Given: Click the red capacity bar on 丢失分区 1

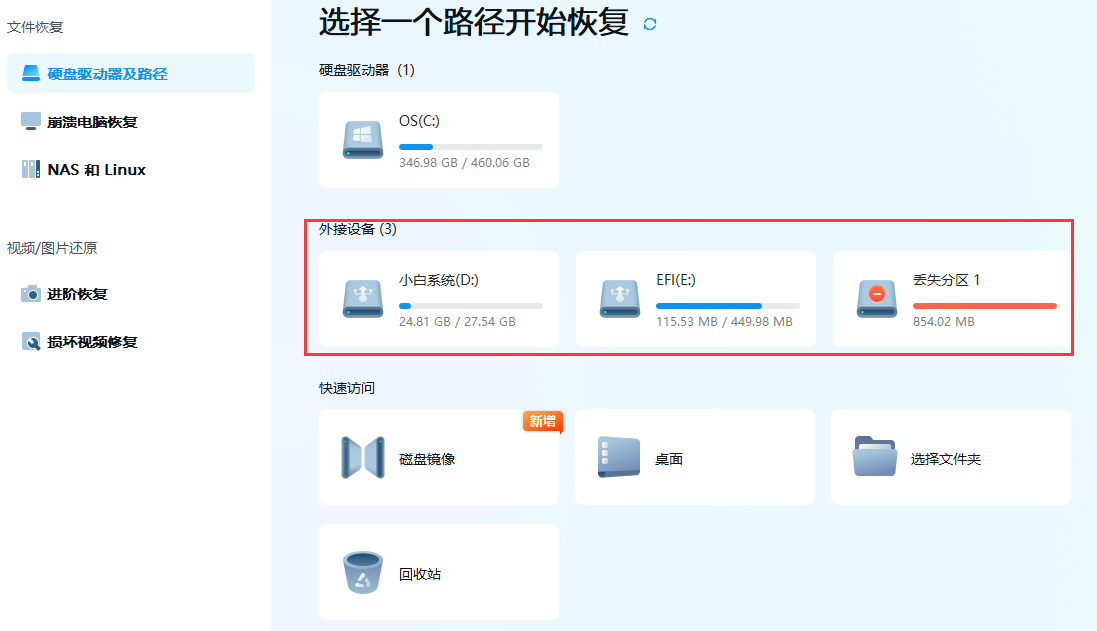Looking at the screenshot, I should (x=985, y=304).
